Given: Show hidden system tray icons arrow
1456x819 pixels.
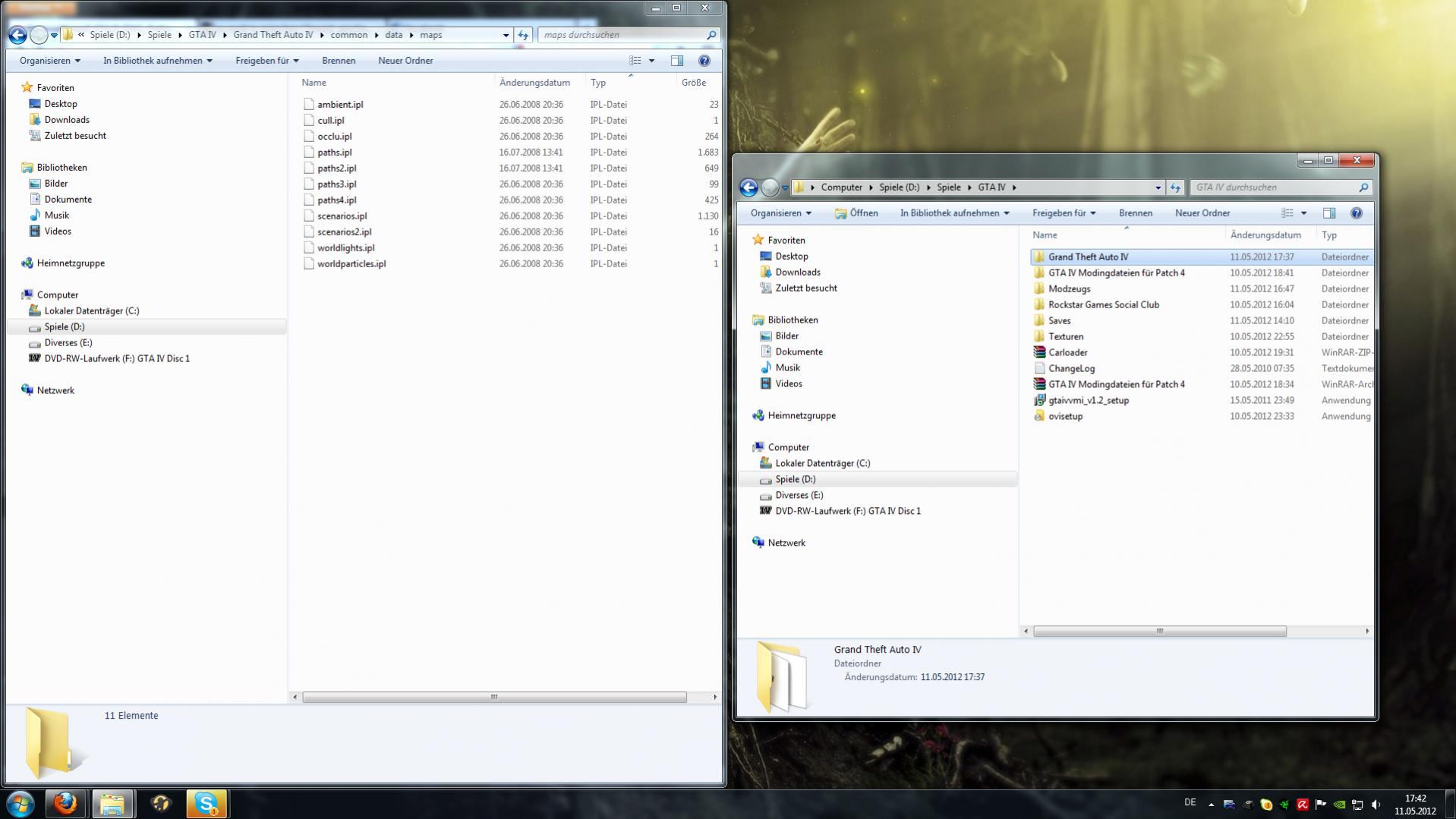Looking at the screenshot, I should (1211, 805).
